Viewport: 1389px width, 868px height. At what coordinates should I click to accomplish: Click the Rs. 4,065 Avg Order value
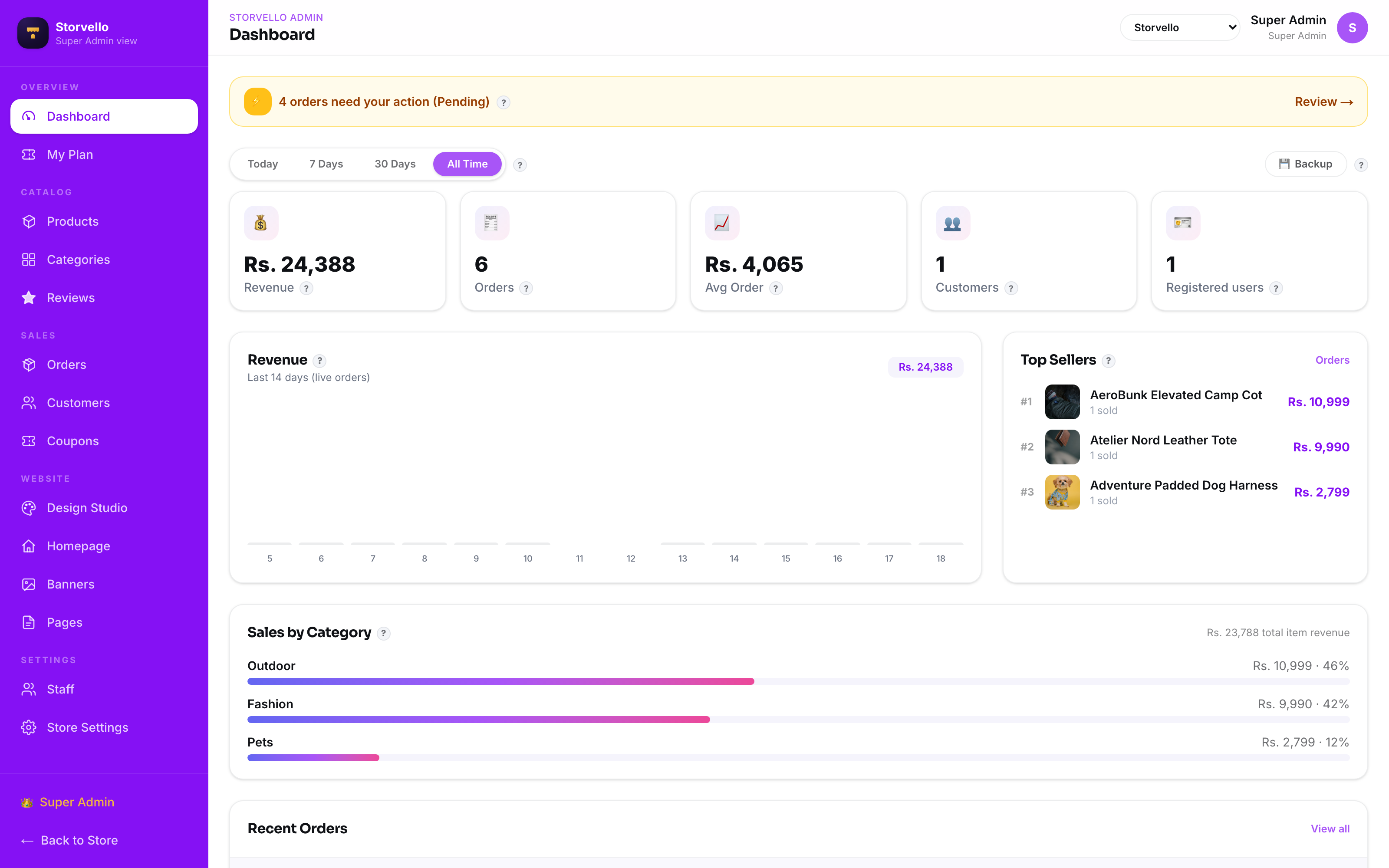(x=754, y=264)
